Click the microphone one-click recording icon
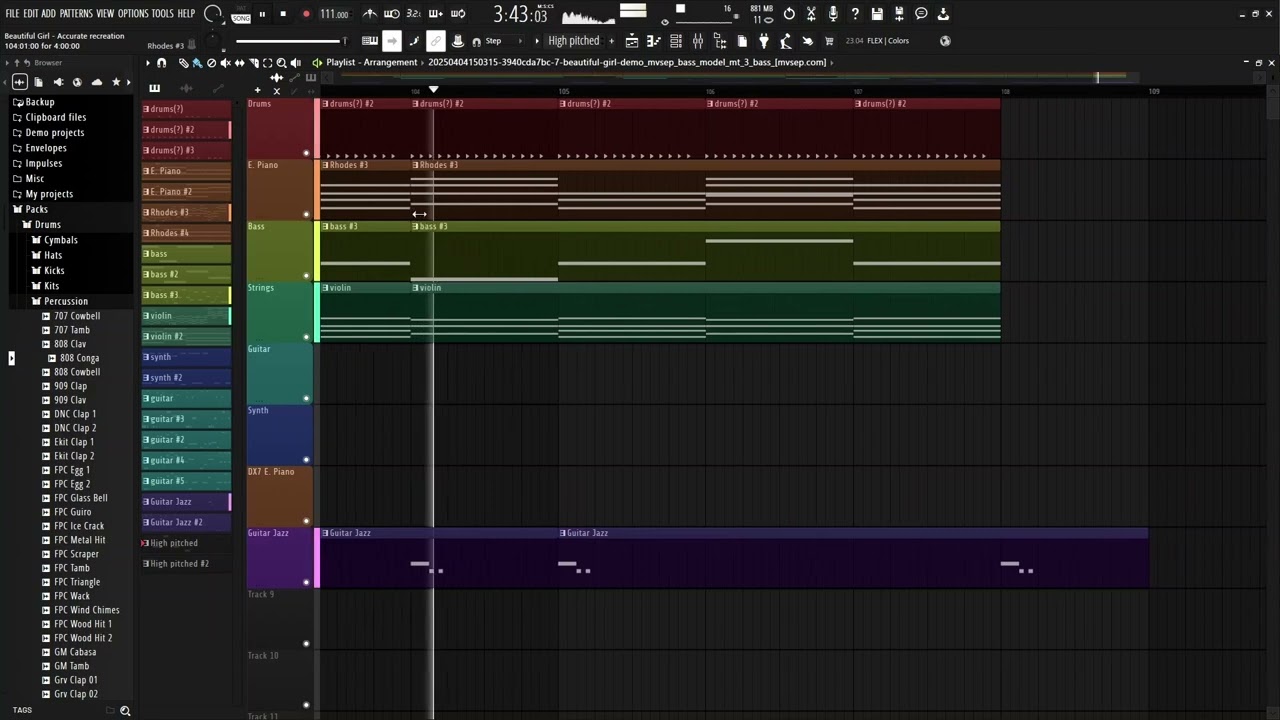 pyautogui.click(x=833, y=14)
